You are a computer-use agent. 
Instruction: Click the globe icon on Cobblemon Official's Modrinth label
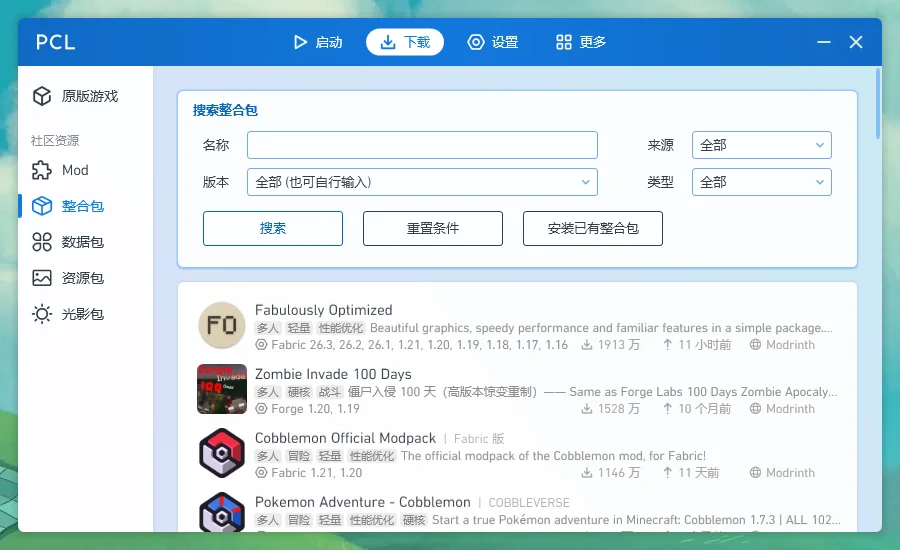(755, 472)
